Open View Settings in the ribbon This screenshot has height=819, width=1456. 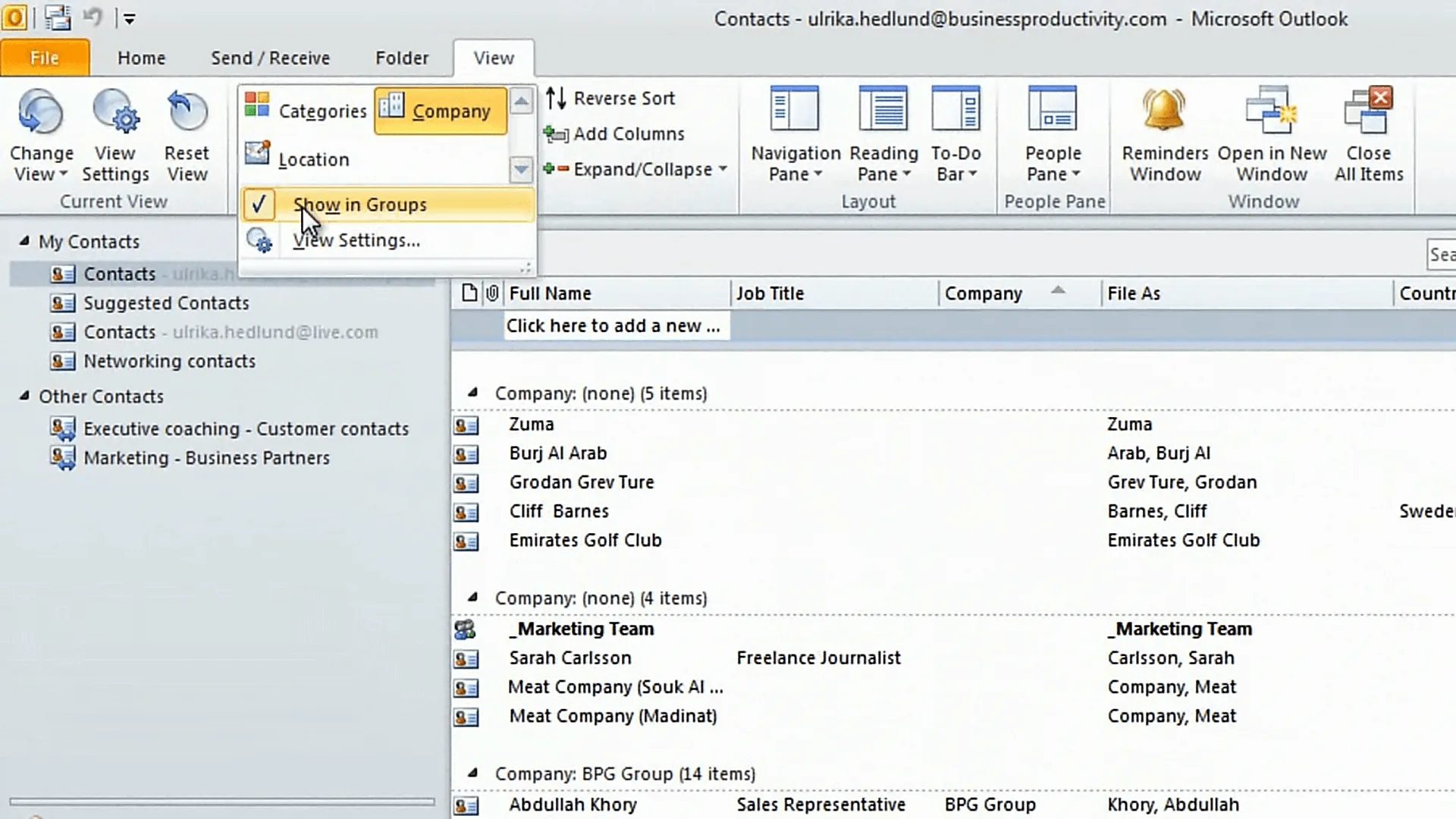pos(115,136)
